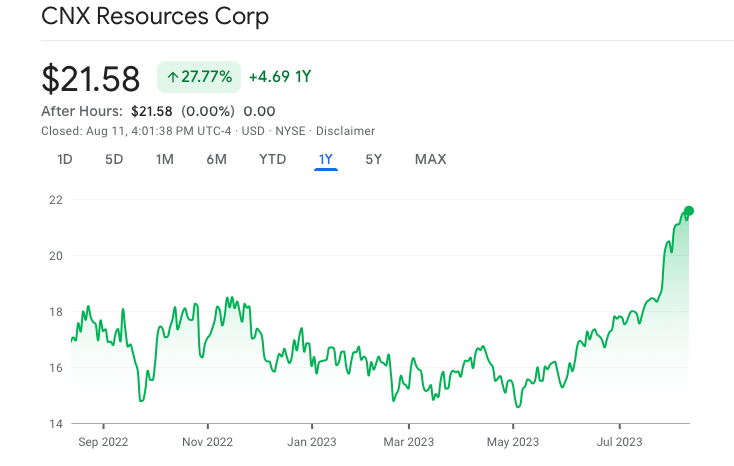Click the 16 y-axis value
734x466 pixels.
tap(56, 368)
